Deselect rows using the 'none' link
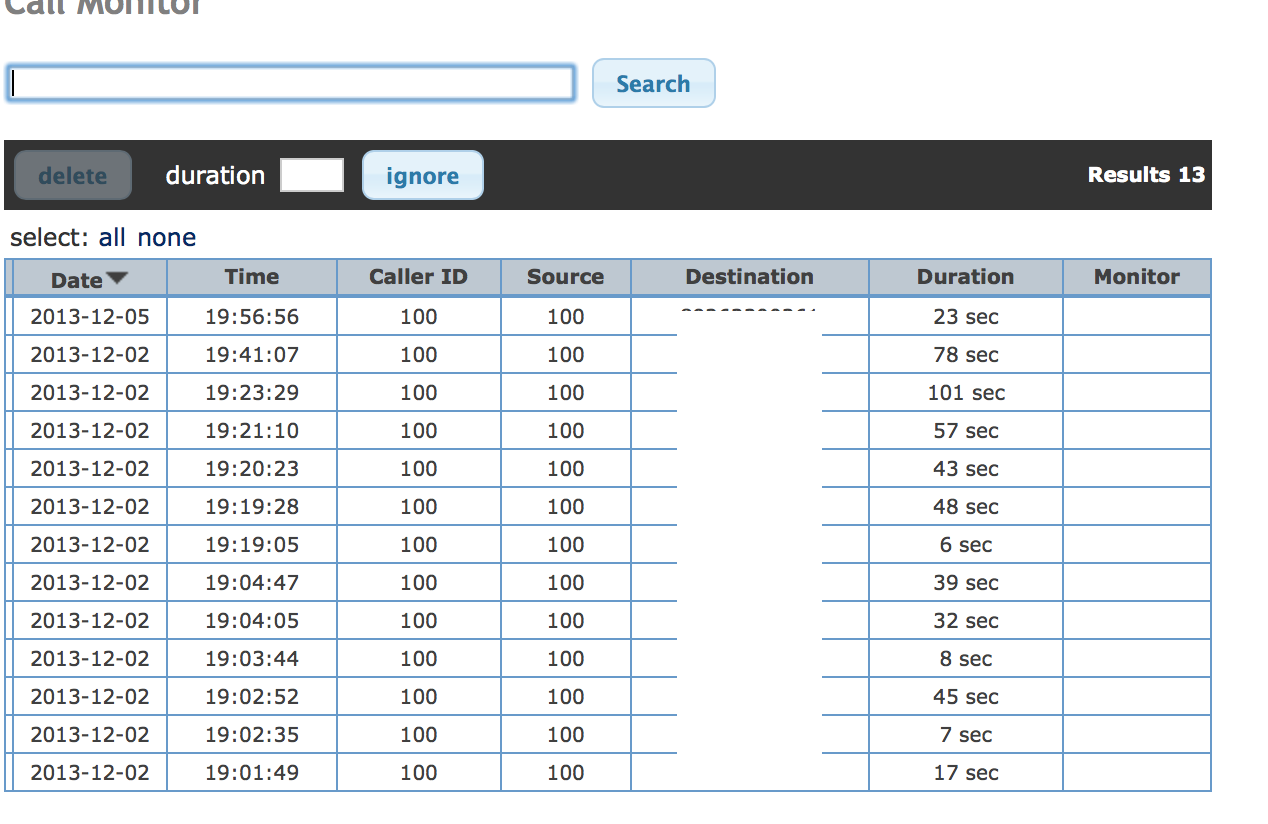 point(166,237)
